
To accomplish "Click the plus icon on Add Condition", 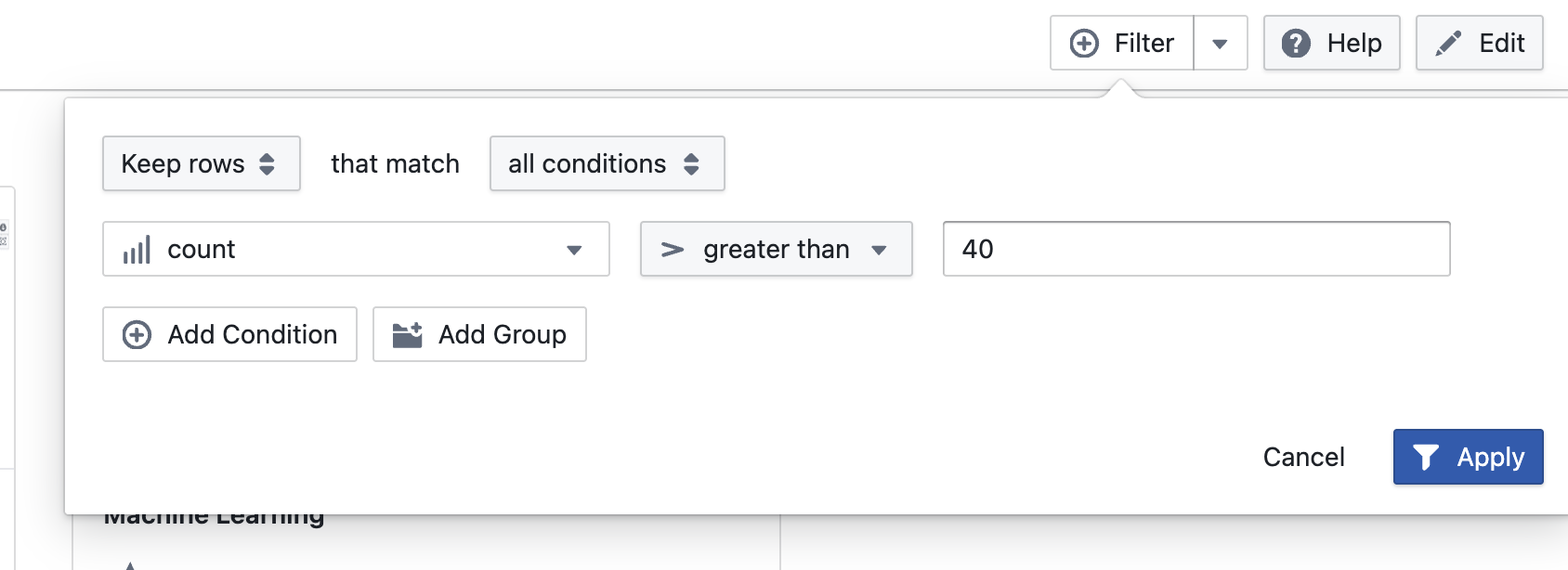I will tap(137, 335).
